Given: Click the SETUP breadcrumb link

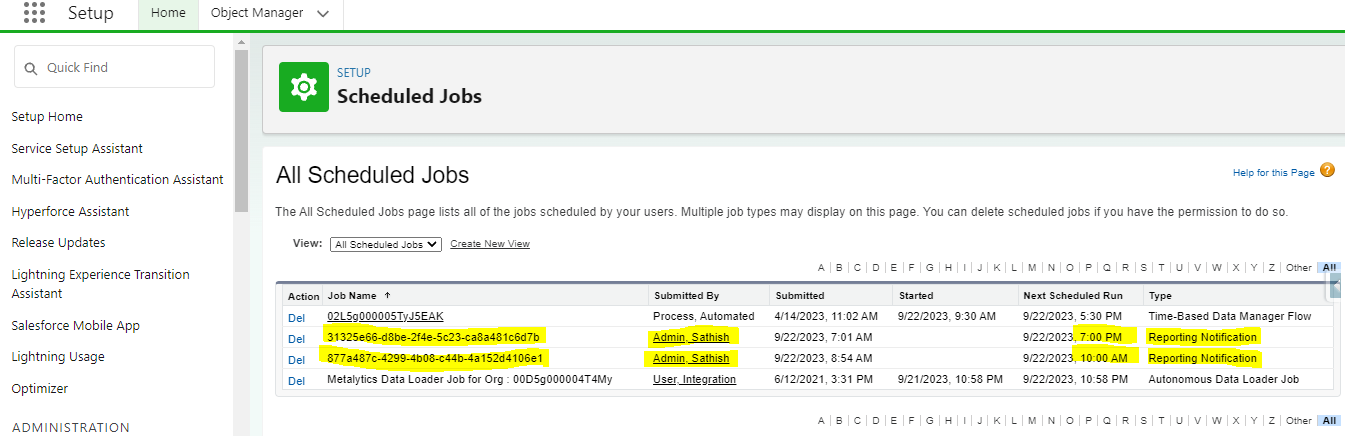Looking at the screenshot, I should point(354,73).
